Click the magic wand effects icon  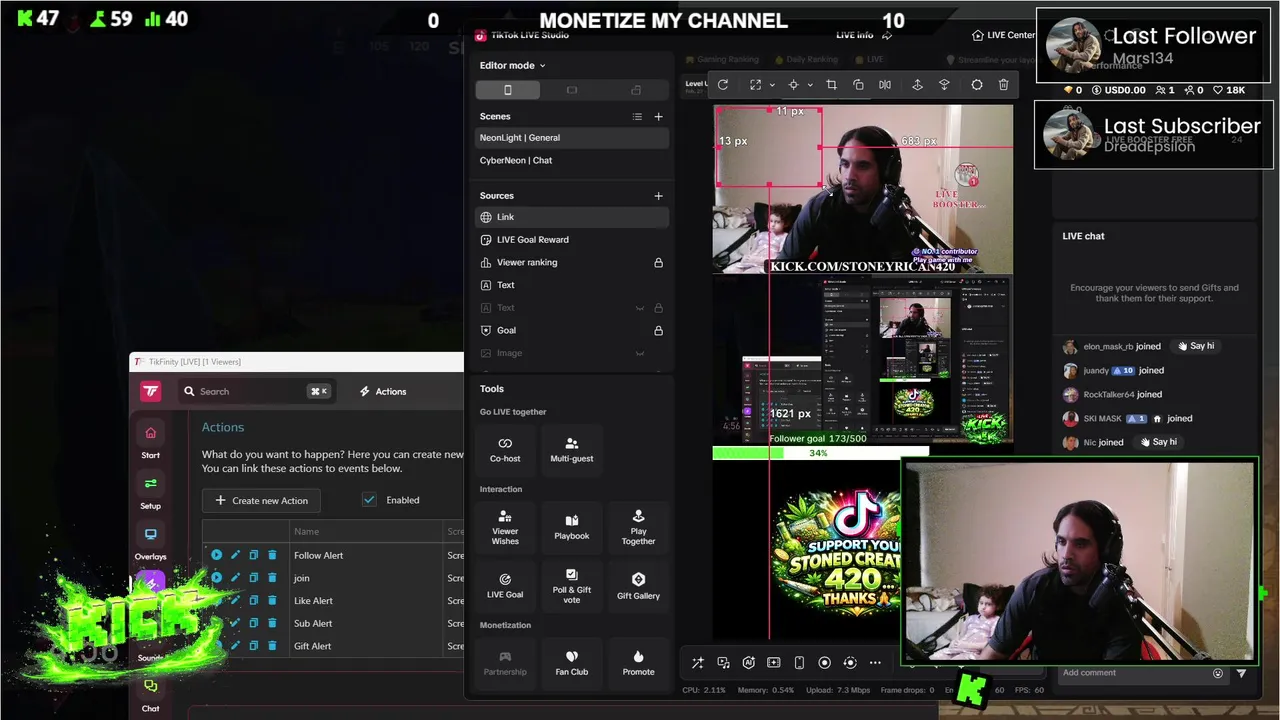(x=697, y=663)
